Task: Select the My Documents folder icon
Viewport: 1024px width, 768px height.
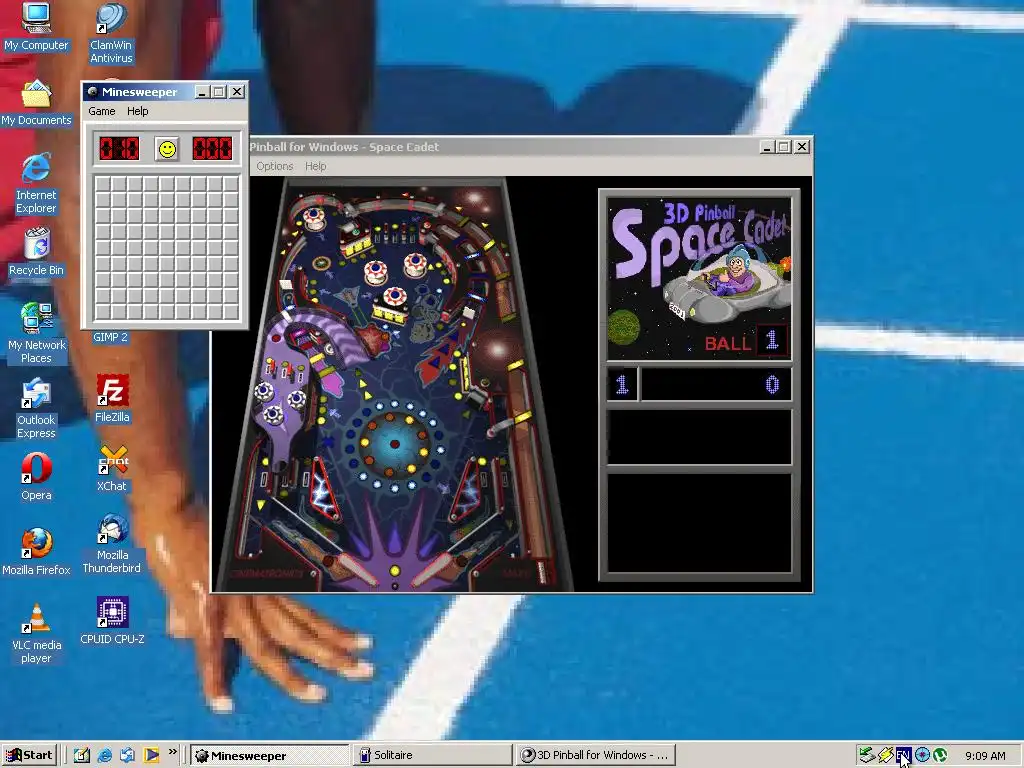Action: click(x=36, y=103)
